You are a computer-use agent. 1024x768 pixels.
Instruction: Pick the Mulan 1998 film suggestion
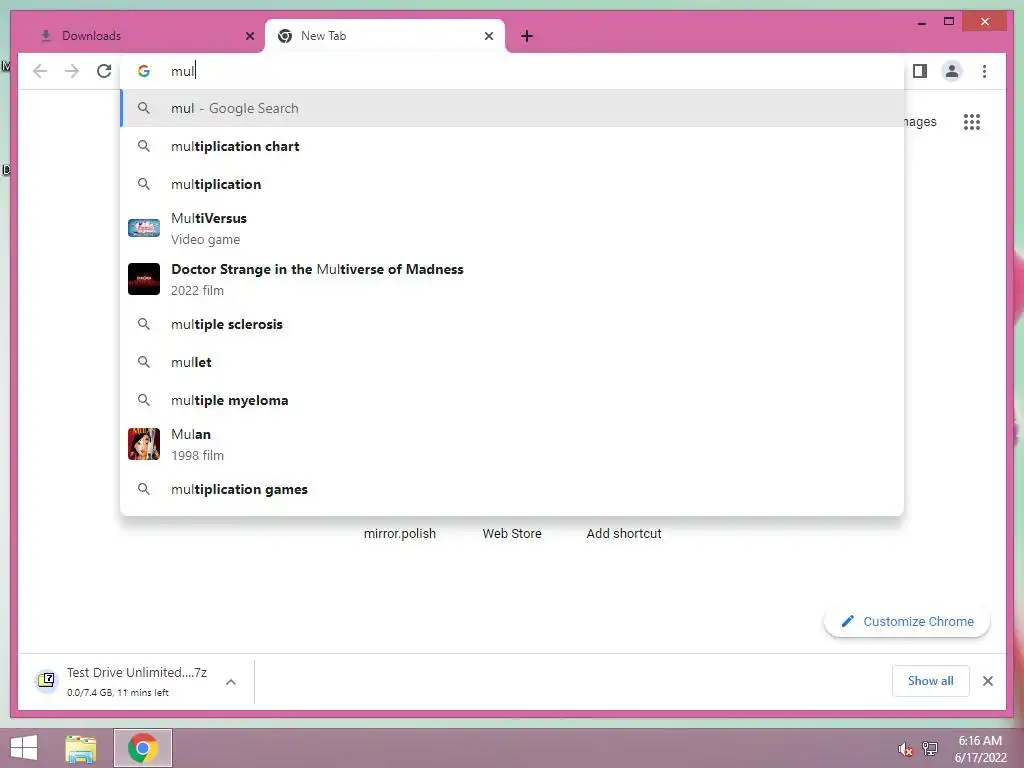(x=513, y=445)
